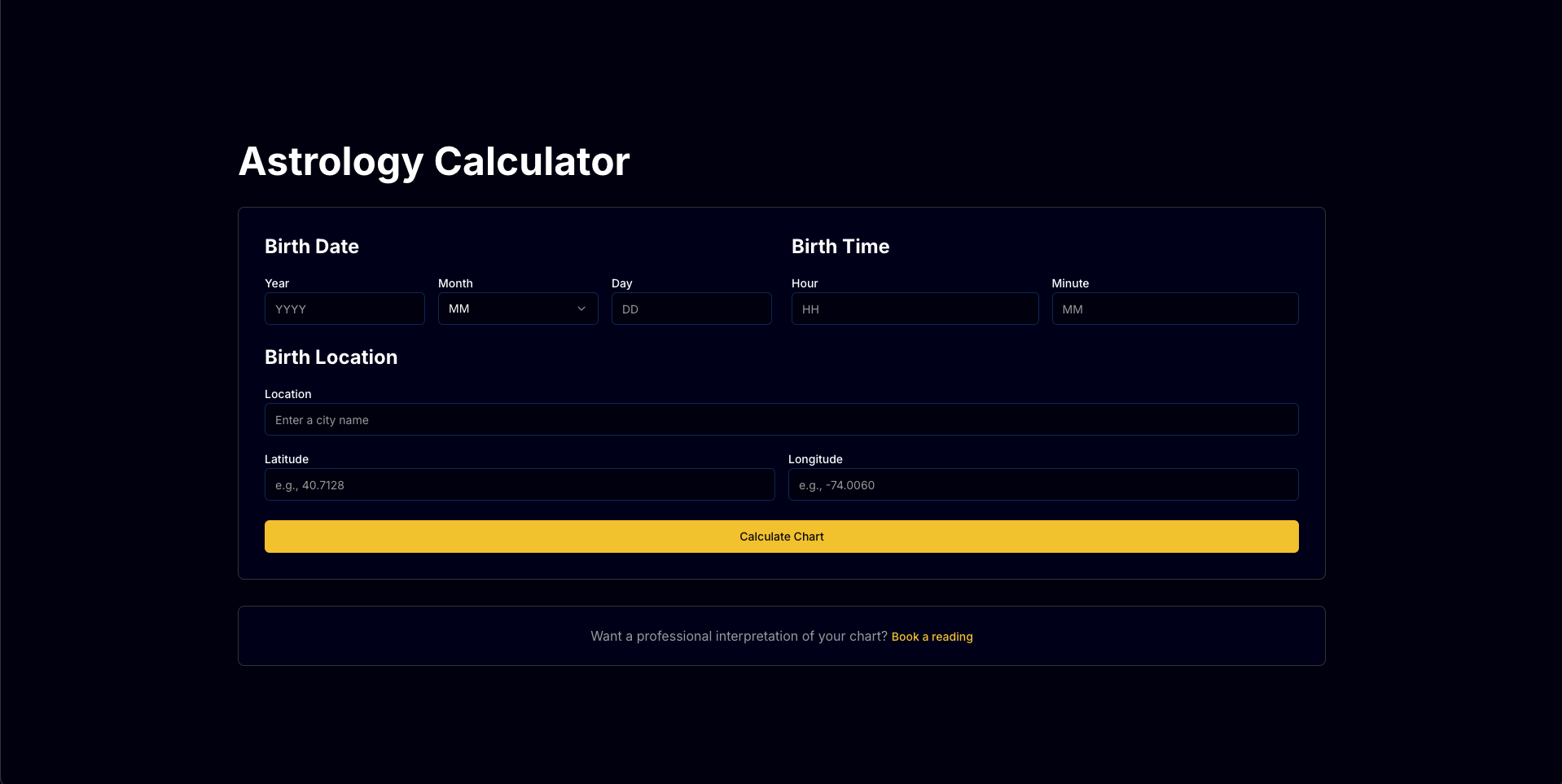Screen dimensions: 1562x784
Task: Click the Astrology Calculator page title
Action: click(x=434, y=161)
